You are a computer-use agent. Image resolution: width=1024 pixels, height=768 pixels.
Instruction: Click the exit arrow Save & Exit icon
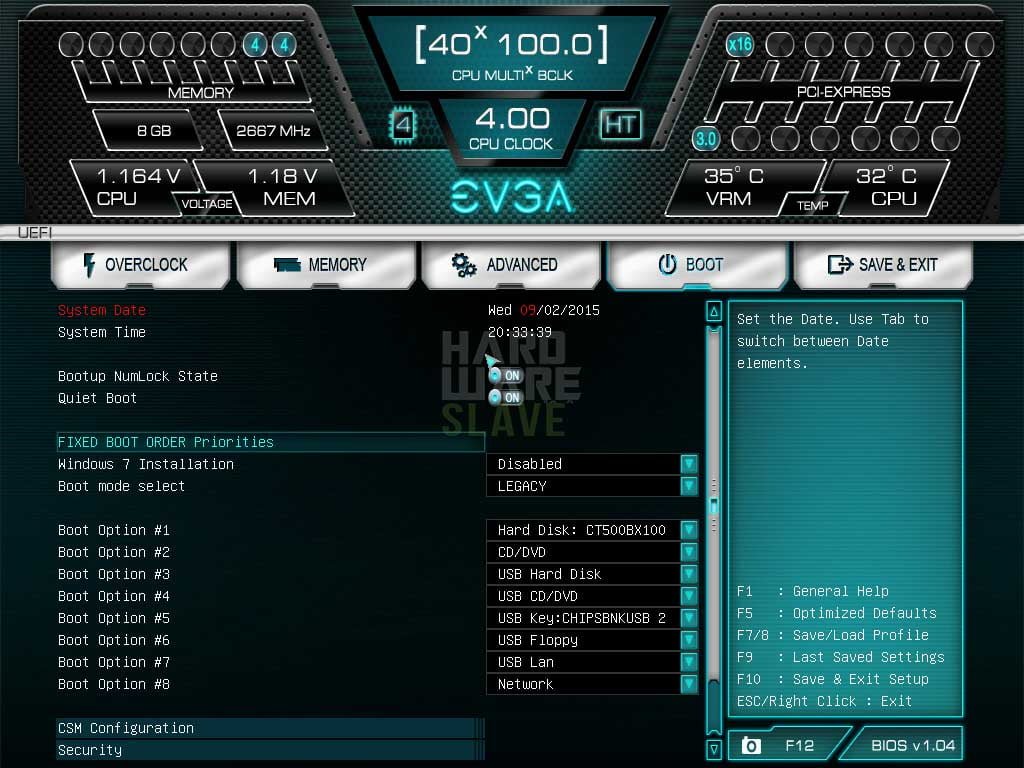[840, 264]
